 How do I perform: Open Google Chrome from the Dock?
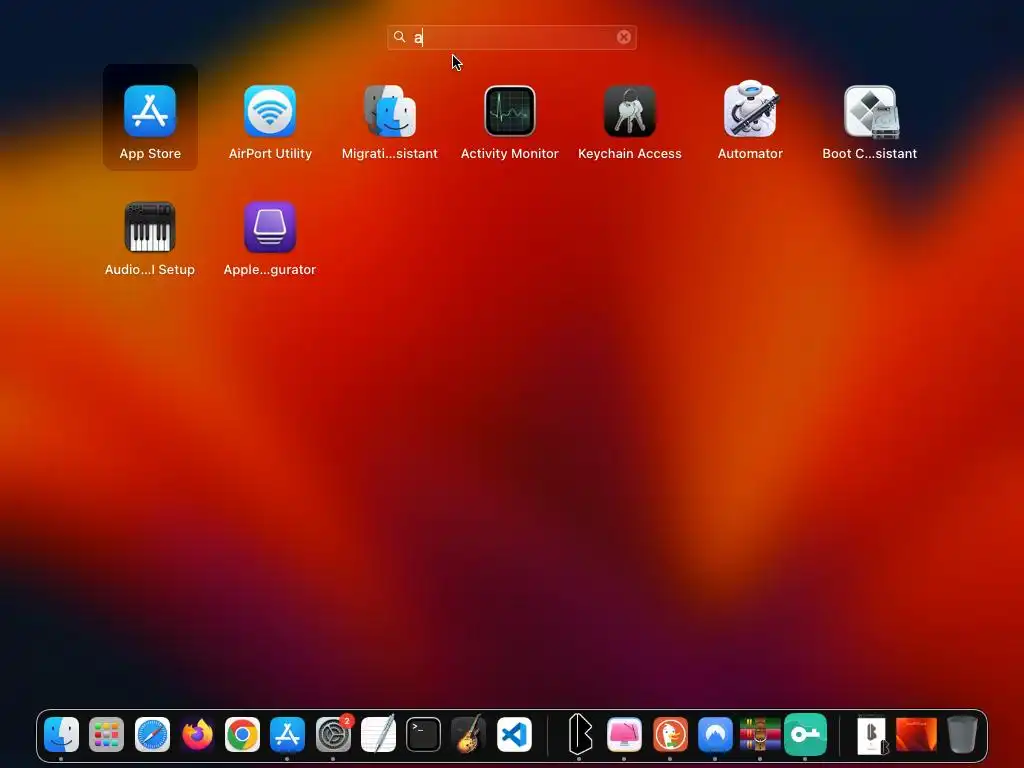click(x=242, y=735)
